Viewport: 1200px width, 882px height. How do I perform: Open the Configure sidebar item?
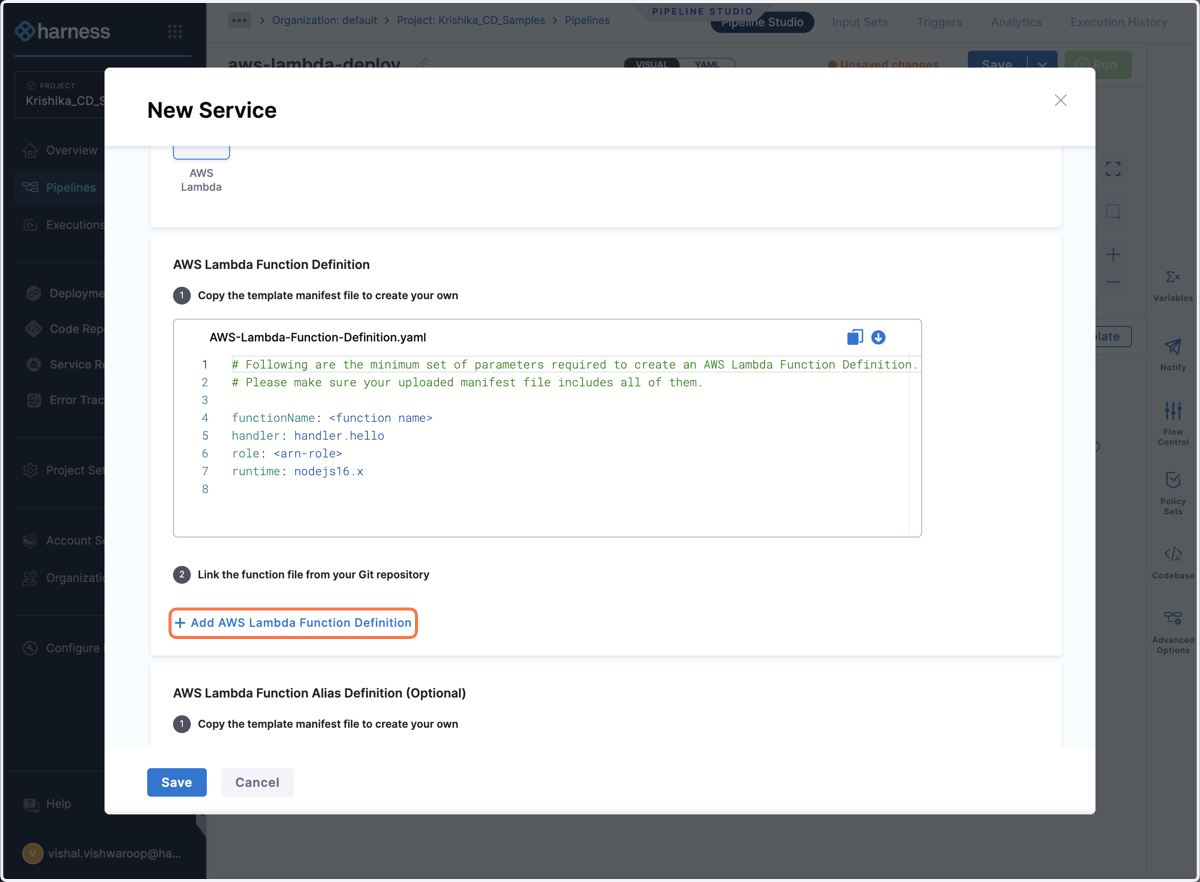coord(60,648)
